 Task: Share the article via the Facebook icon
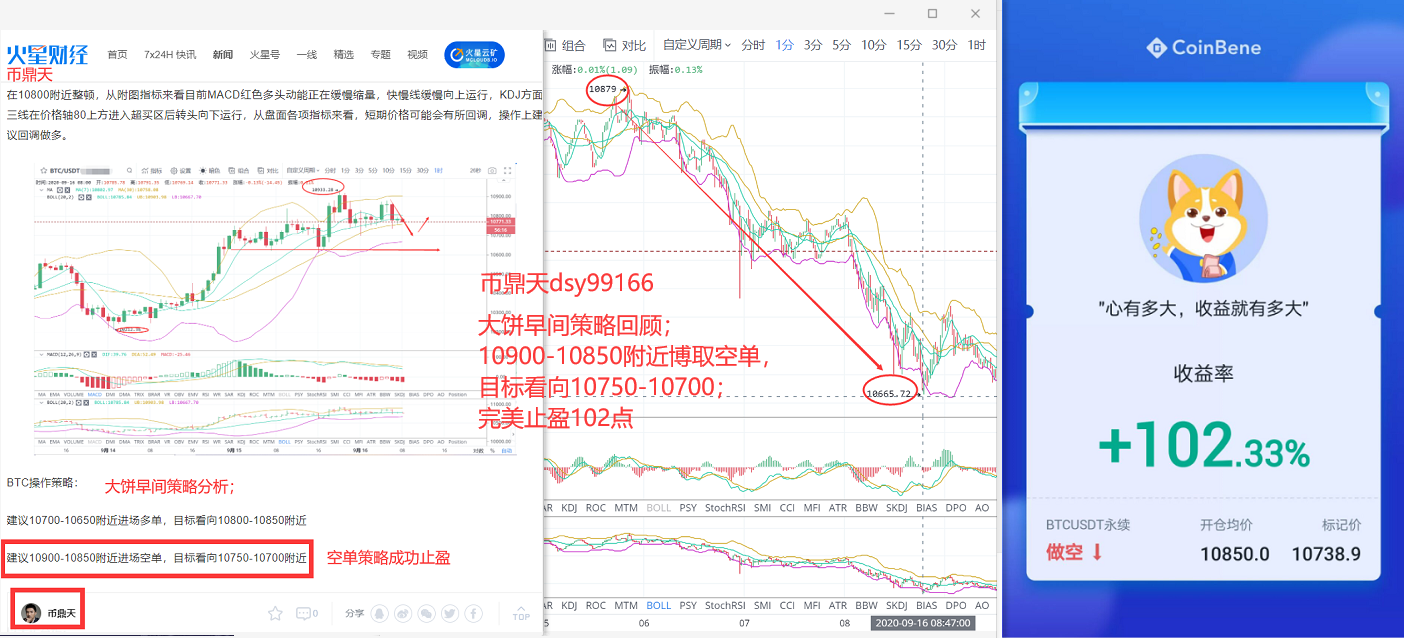(x=474, y=613)
